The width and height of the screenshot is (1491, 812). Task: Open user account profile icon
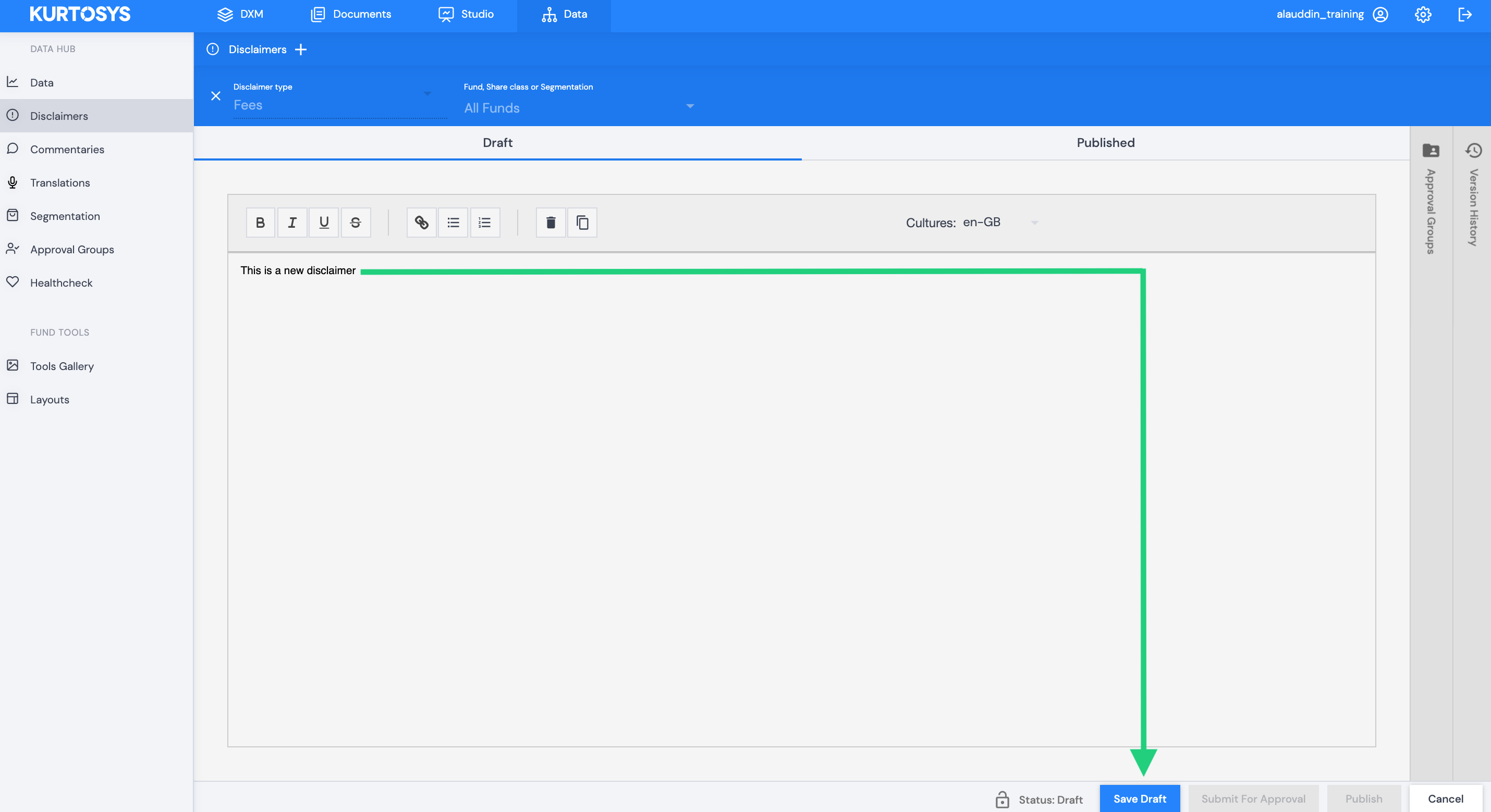click(x=1380, y=15)
